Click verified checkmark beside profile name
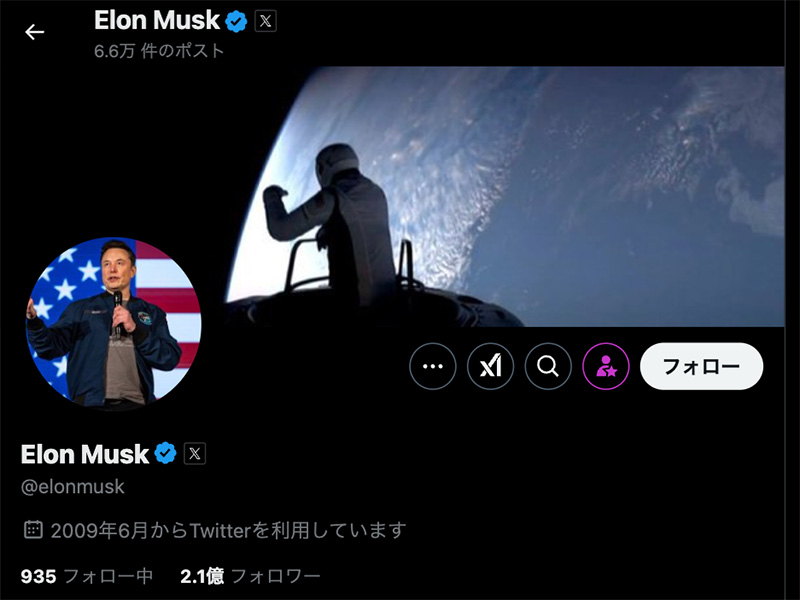 pyautogui.click(x=165, y=453)
